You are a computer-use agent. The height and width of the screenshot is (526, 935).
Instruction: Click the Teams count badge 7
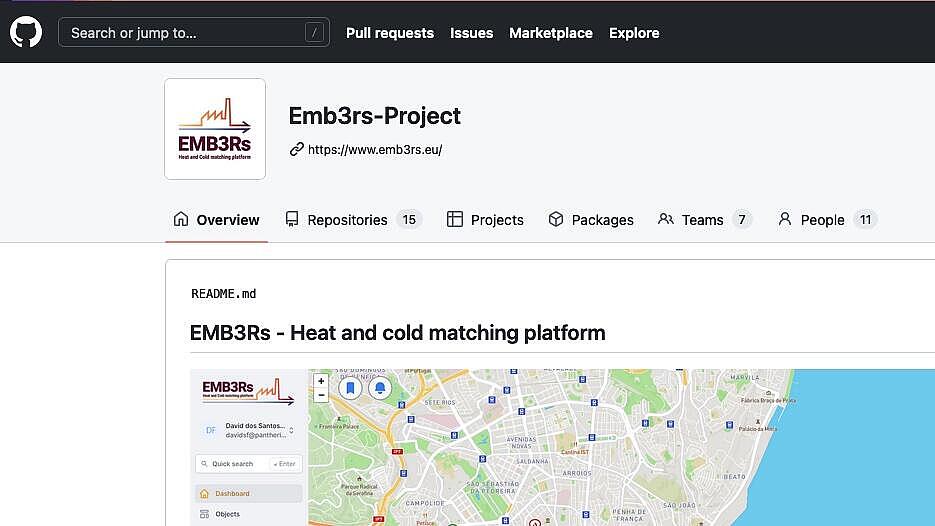pyautogui.click(x=742, y=220)
